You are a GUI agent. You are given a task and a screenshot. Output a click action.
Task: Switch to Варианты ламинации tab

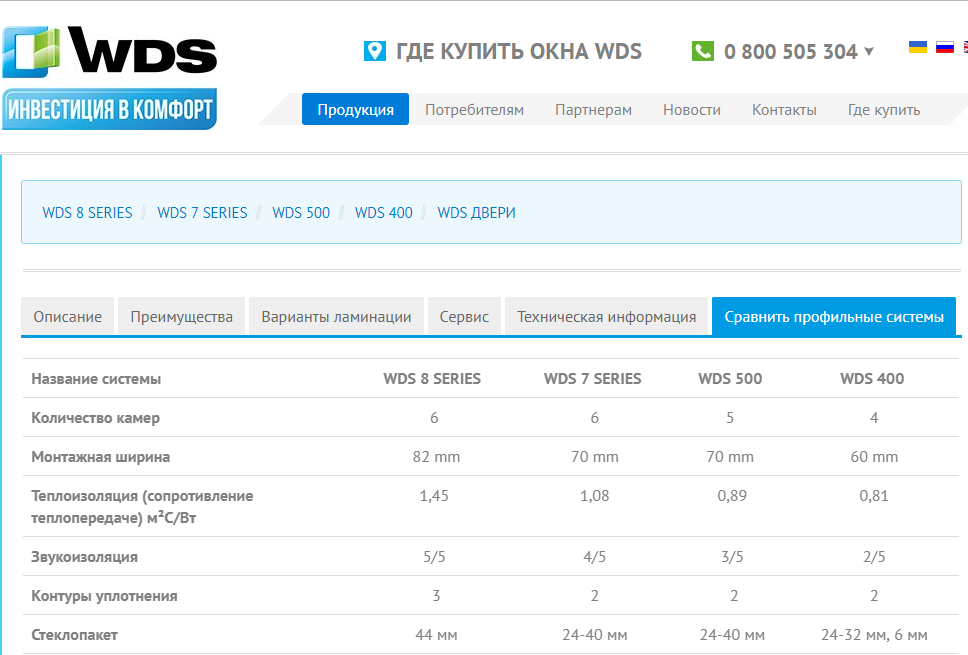(336, 317)
